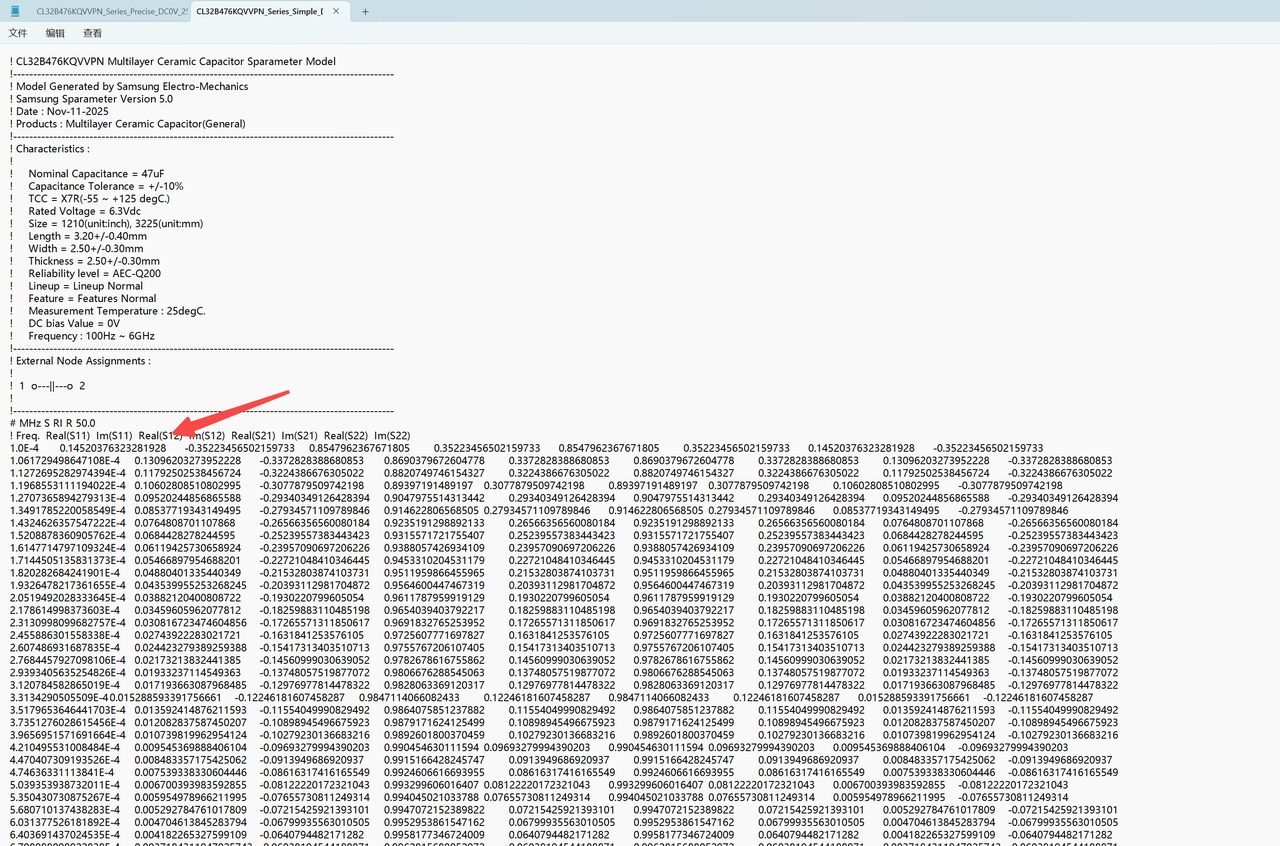Open the 查看 (View) menu

tap(92, 33)
